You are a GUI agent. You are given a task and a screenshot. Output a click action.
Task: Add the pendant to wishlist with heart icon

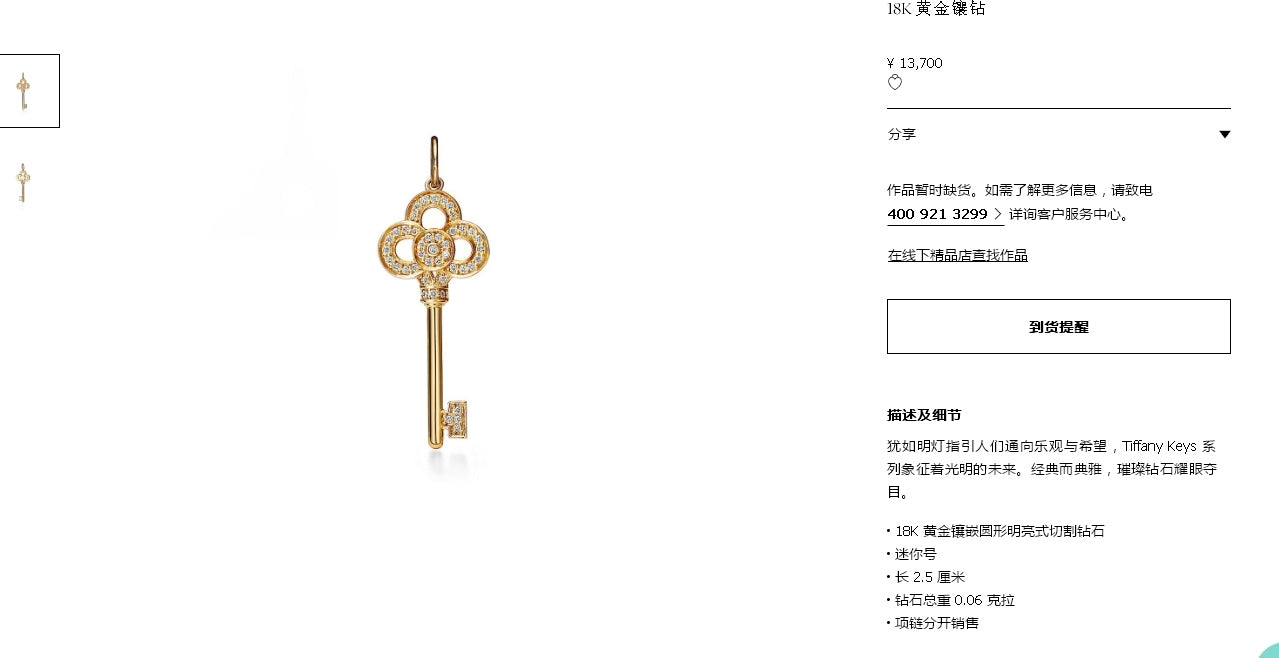click(x=895, y=83)
